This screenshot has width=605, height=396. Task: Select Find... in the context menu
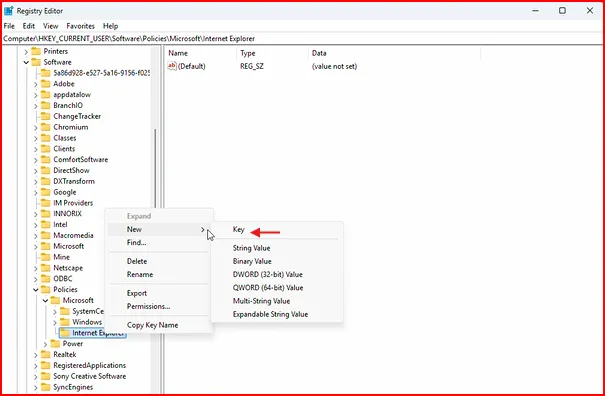pyautogui.click(x=136, y=242)
